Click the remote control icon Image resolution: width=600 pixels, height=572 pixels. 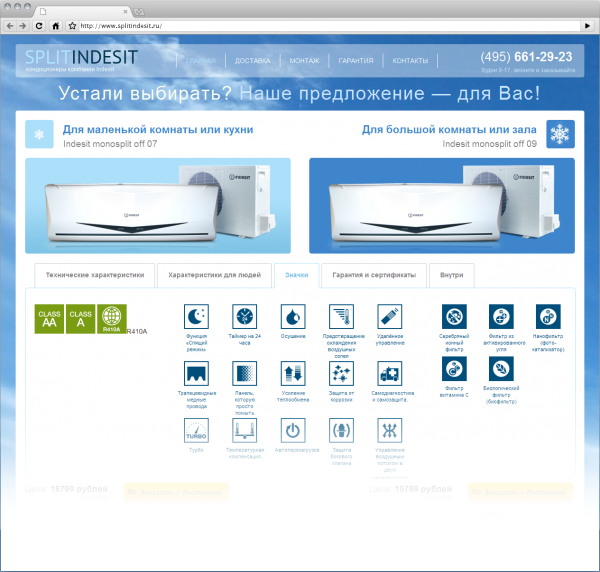[390, 316]
